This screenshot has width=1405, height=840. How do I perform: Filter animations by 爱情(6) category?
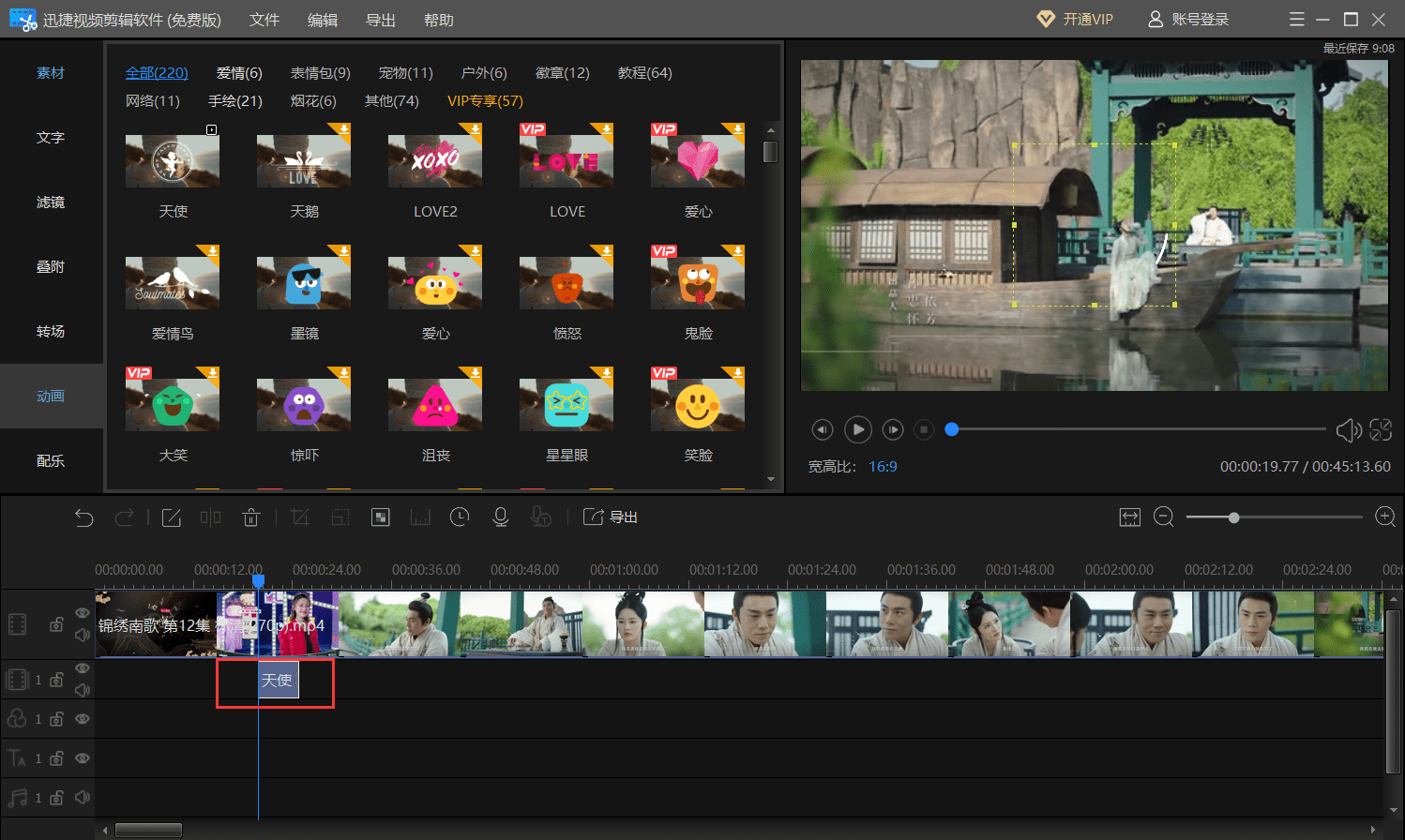point(239,73)
